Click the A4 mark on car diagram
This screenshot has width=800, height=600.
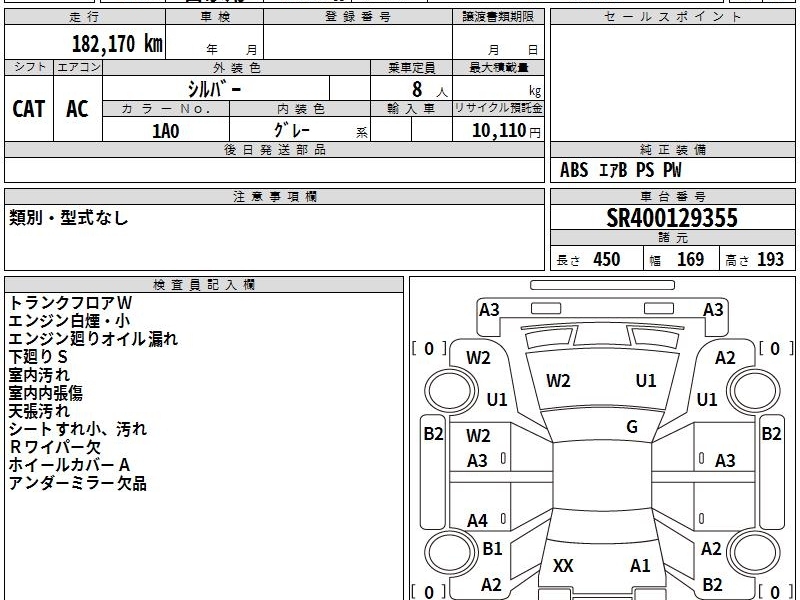pyautogui.click(x=478, y=521)
